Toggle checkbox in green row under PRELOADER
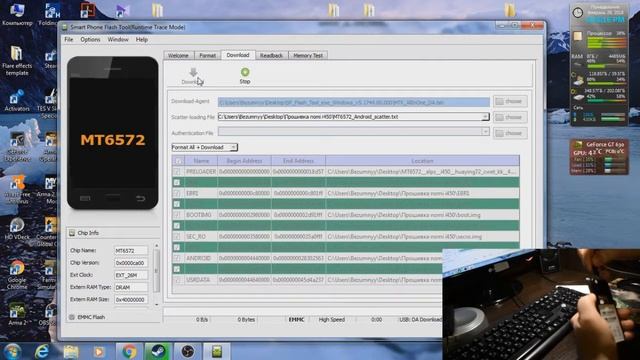The height and width of the screenshot is (360, 640). pyautogui.click(x=177, y=182)
